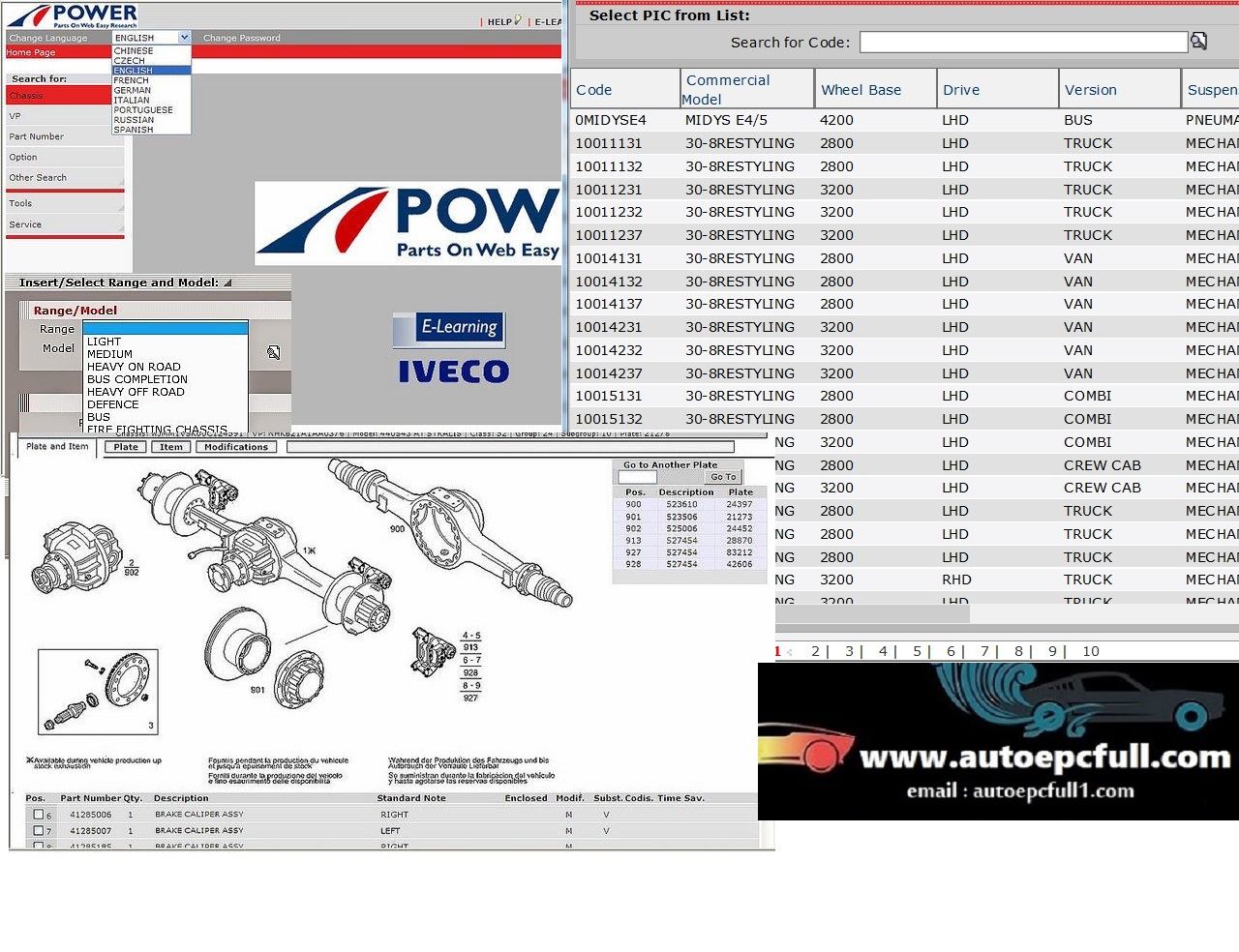Choose CHINESE in the language list
This screenshot has height=952, width=1239.
(134, 50)
